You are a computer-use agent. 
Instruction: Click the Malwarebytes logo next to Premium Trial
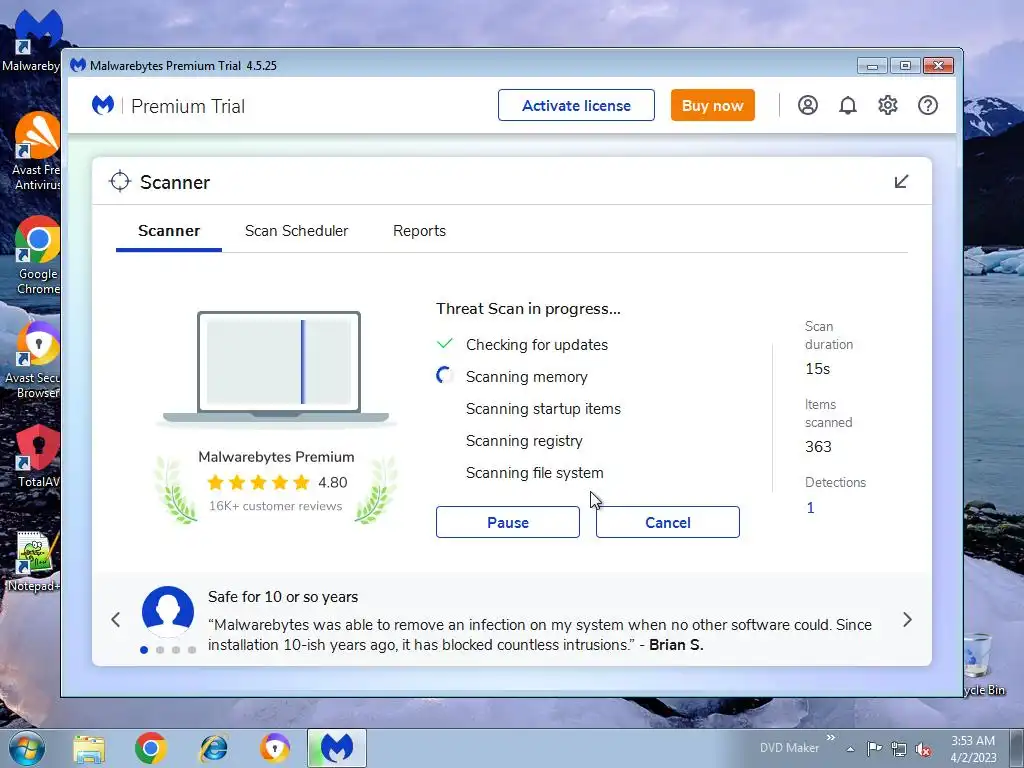click(103, 105)
